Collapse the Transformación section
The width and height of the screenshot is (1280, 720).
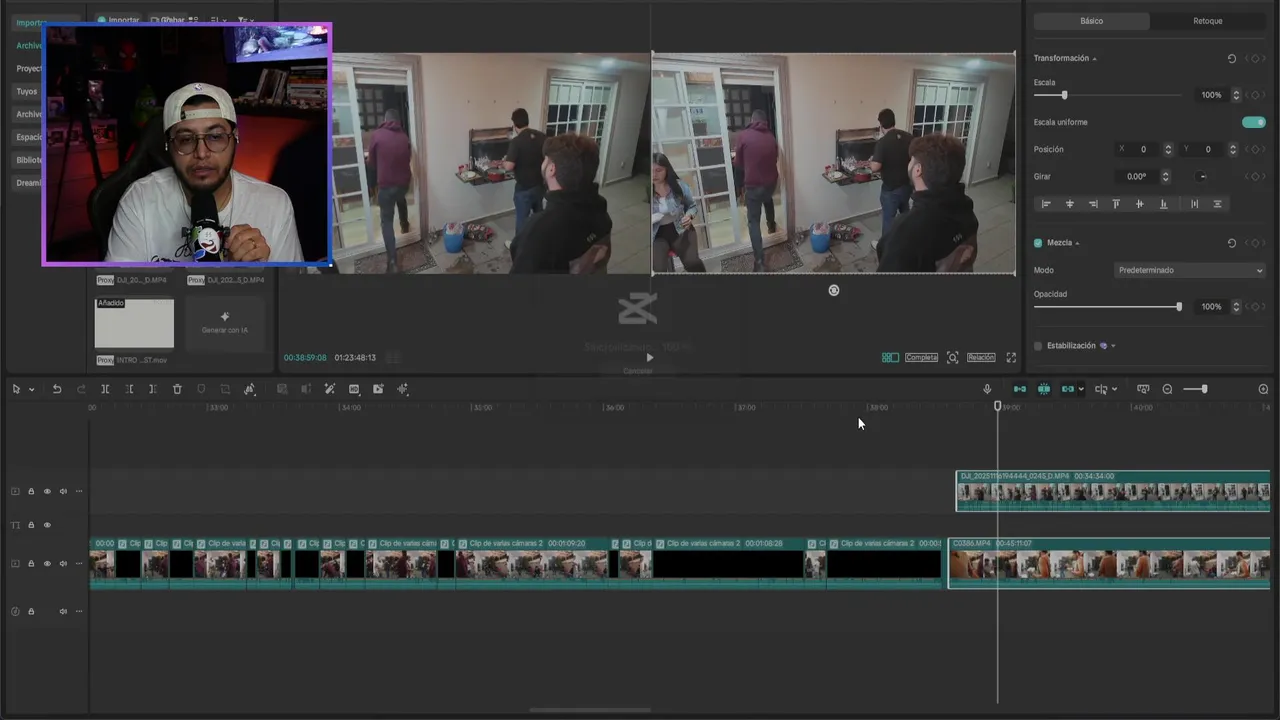click(1094, 59)
